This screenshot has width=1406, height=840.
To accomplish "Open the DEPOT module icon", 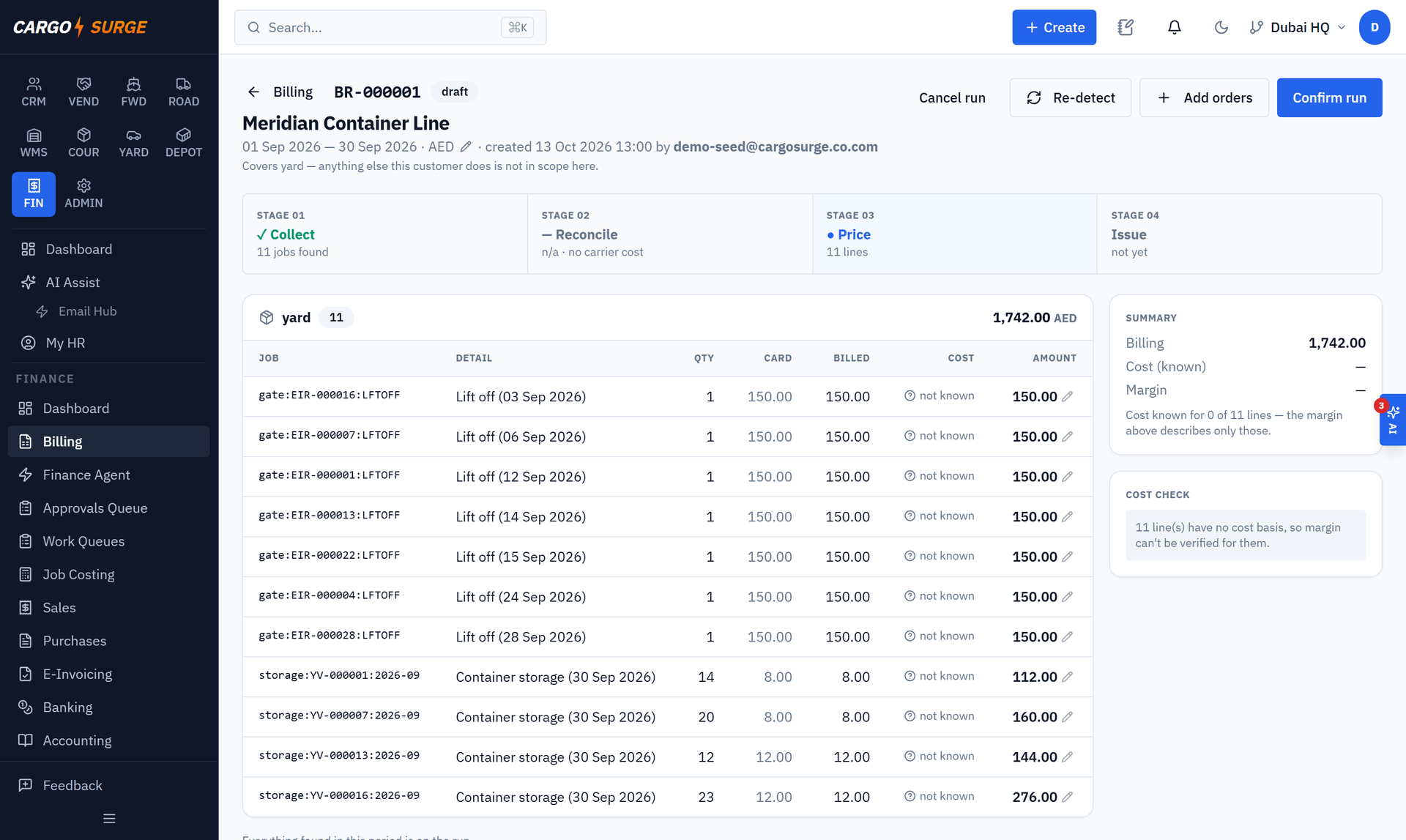I will click(x=183, y=143).
